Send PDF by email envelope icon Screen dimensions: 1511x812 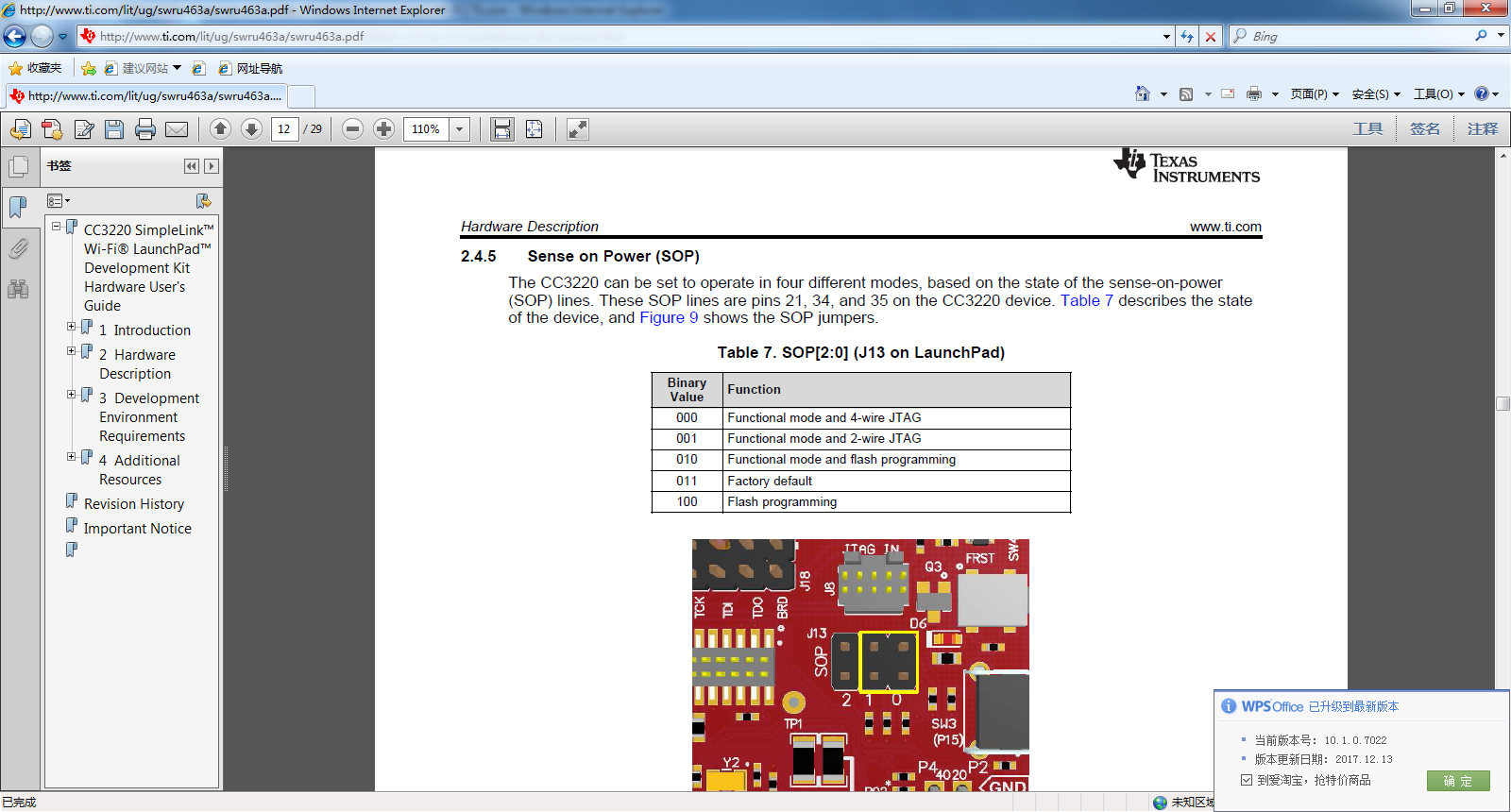click(x=177, y=129)
